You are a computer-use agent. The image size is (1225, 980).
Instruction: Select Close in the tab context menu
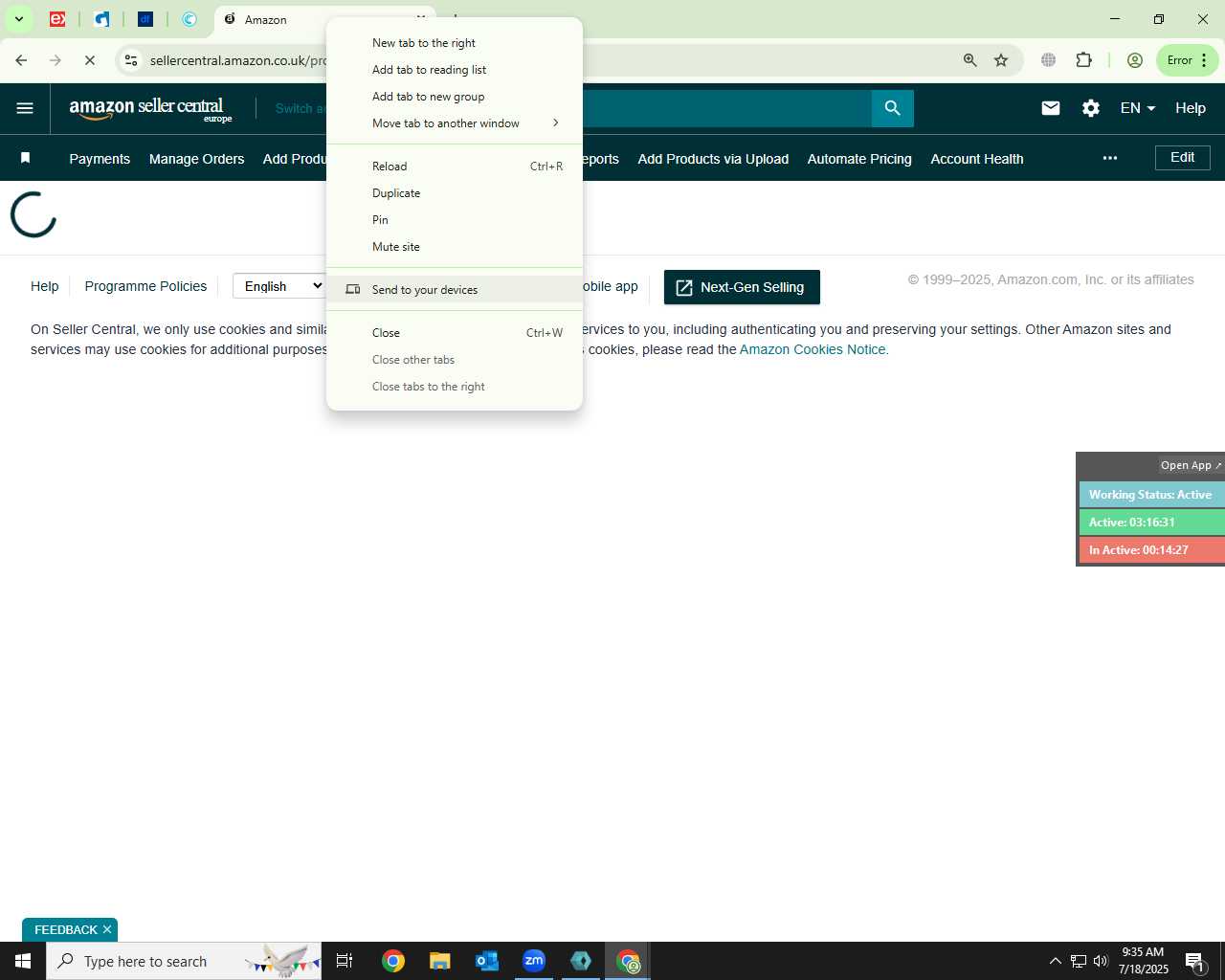coord(455,333)
